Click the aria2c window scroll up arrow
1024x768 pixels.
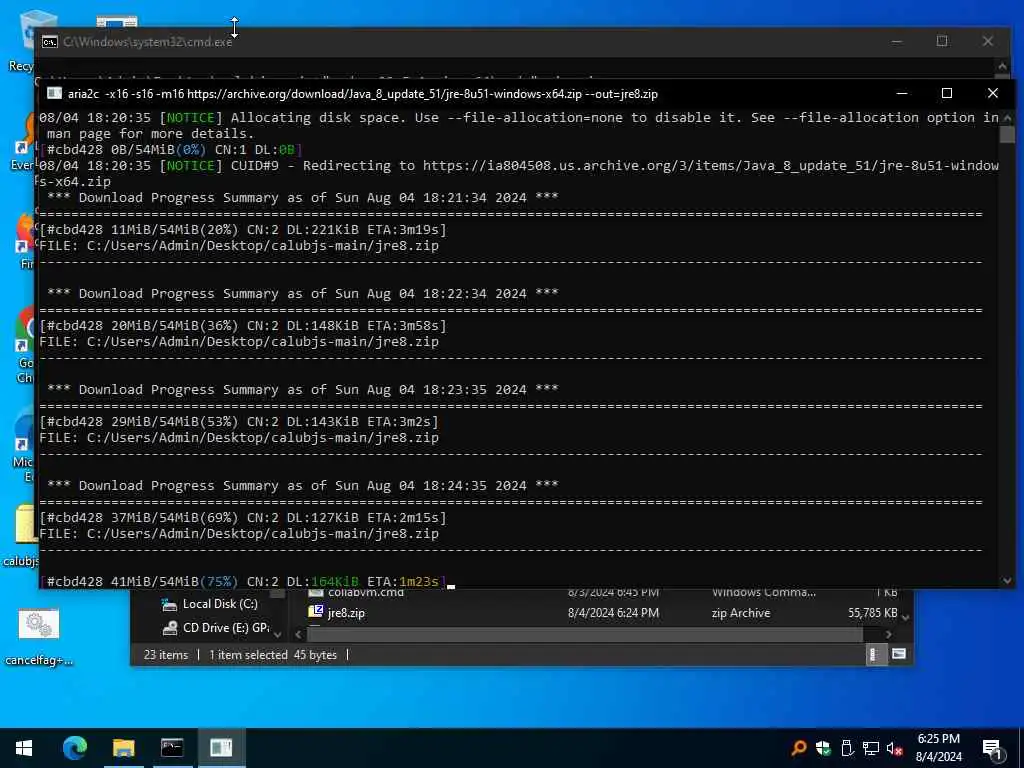(x=1007, y=118)
